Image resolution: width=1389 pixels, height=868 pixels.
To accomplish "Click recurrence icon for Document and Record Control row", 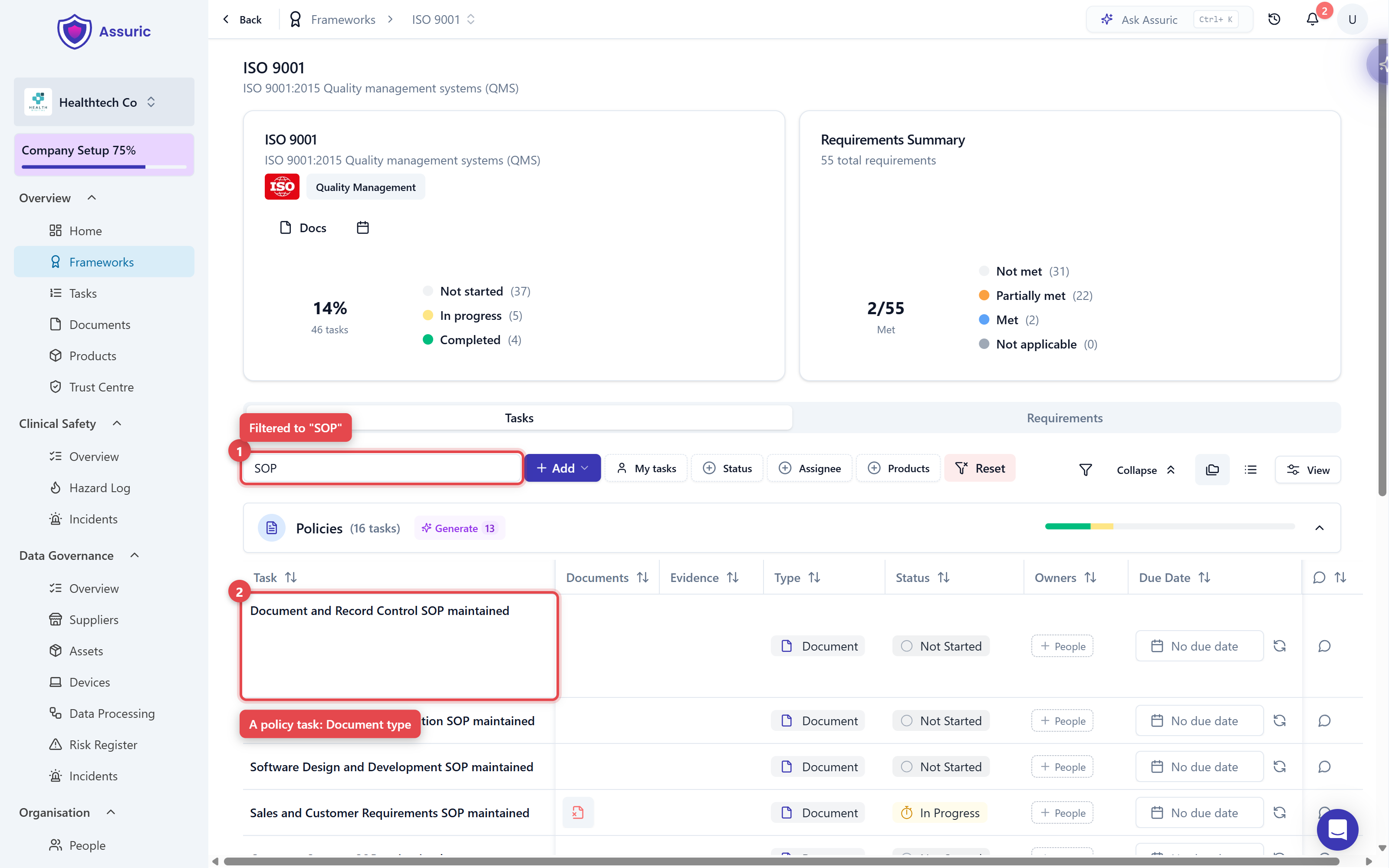I will click(x=1279, y=646).
